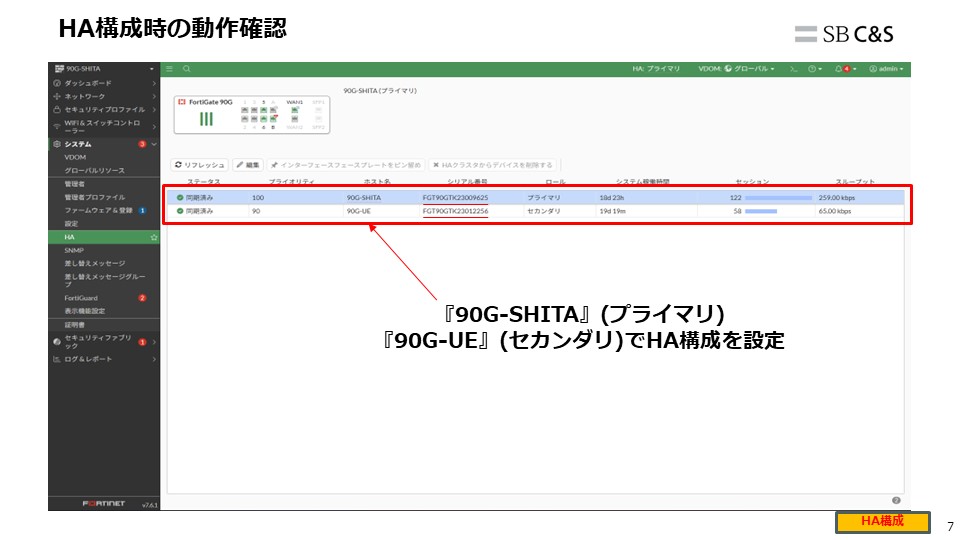
Task: Click the 編集 button
Action: click(248, 165)
